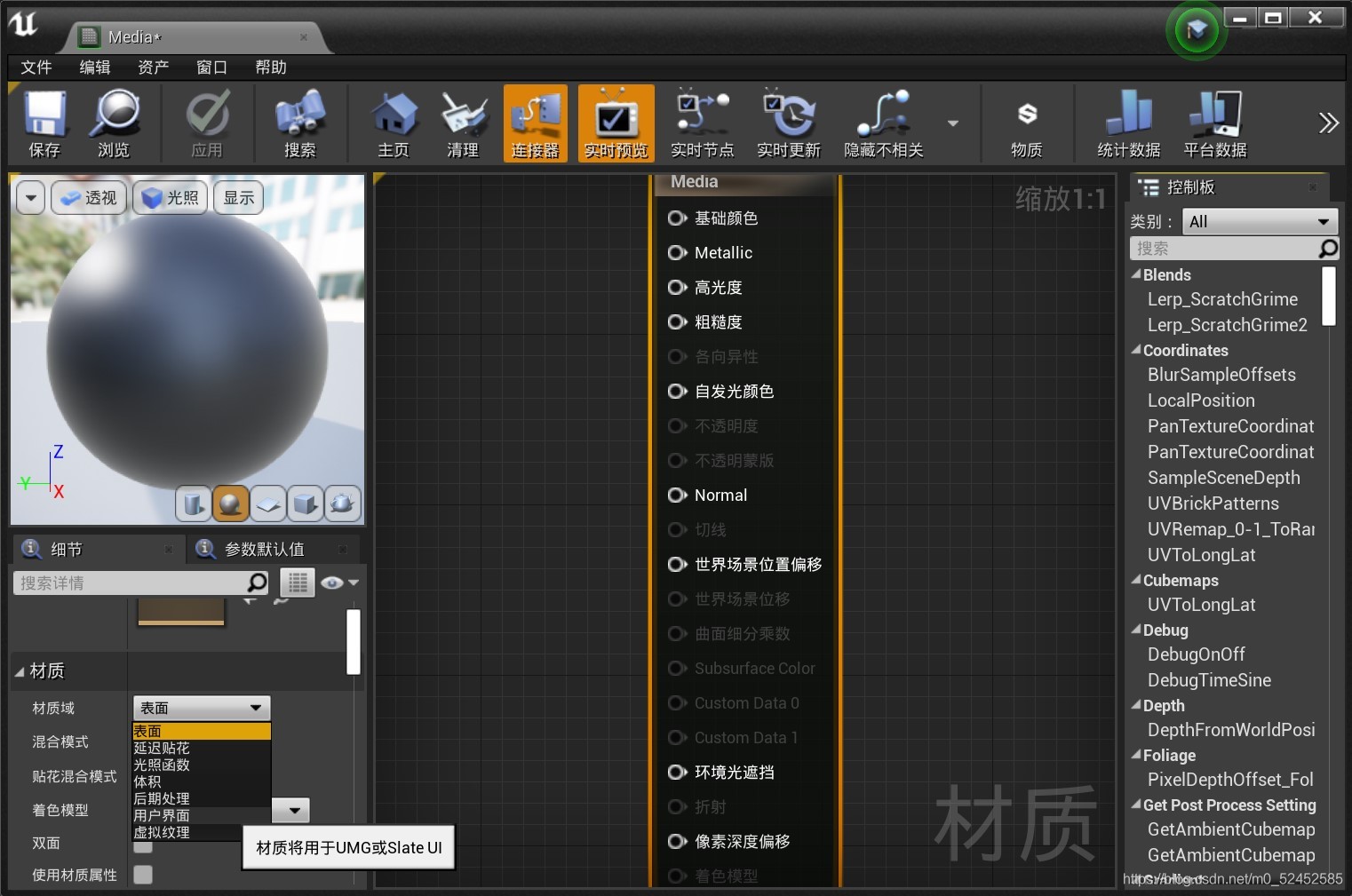Choose 延迟贴花 in material domain list
This screenshot has height=896, width=1352.
[x=201, y=748]
